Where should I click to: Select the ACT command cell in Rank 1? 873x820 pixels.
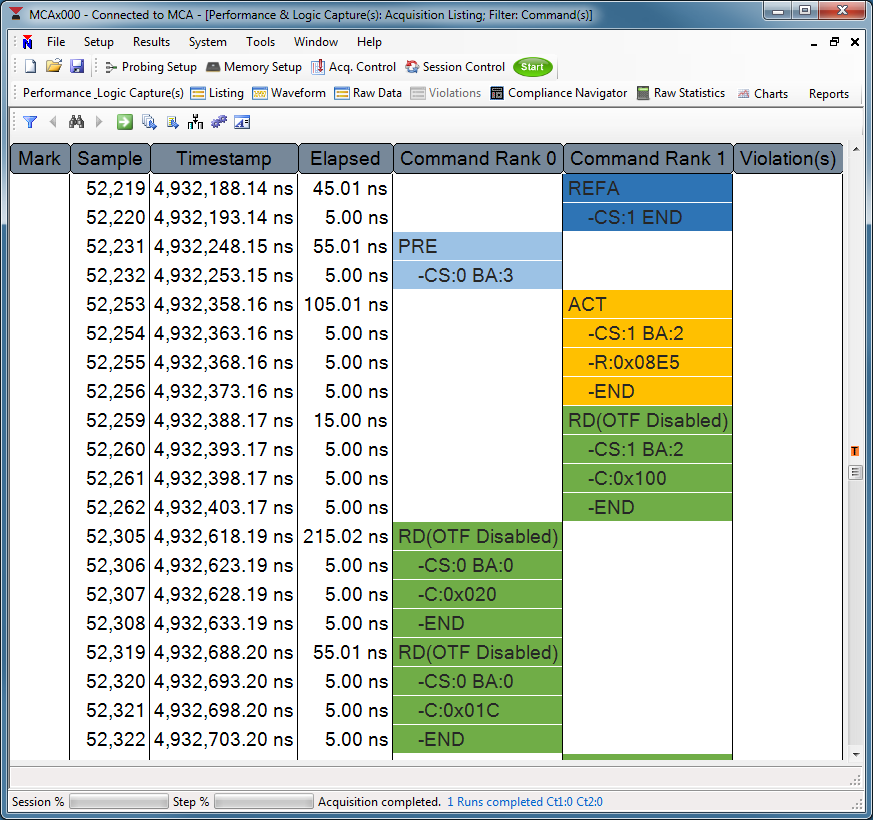(647, 304)
